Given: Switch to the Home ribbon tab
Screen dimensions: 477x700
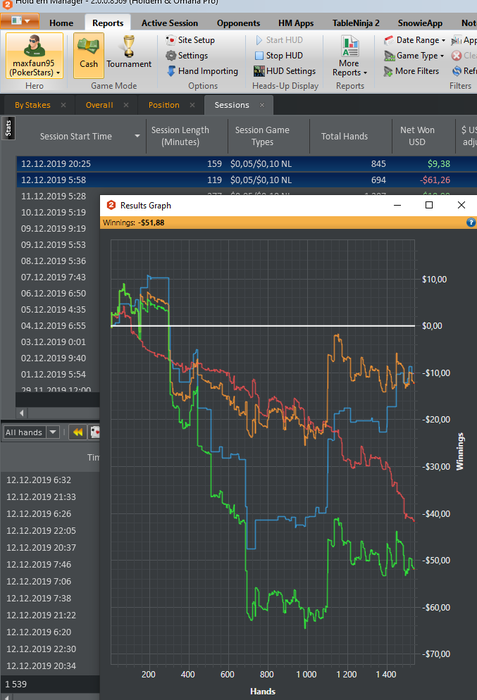Looking at the screenshot, I should 61,23.
